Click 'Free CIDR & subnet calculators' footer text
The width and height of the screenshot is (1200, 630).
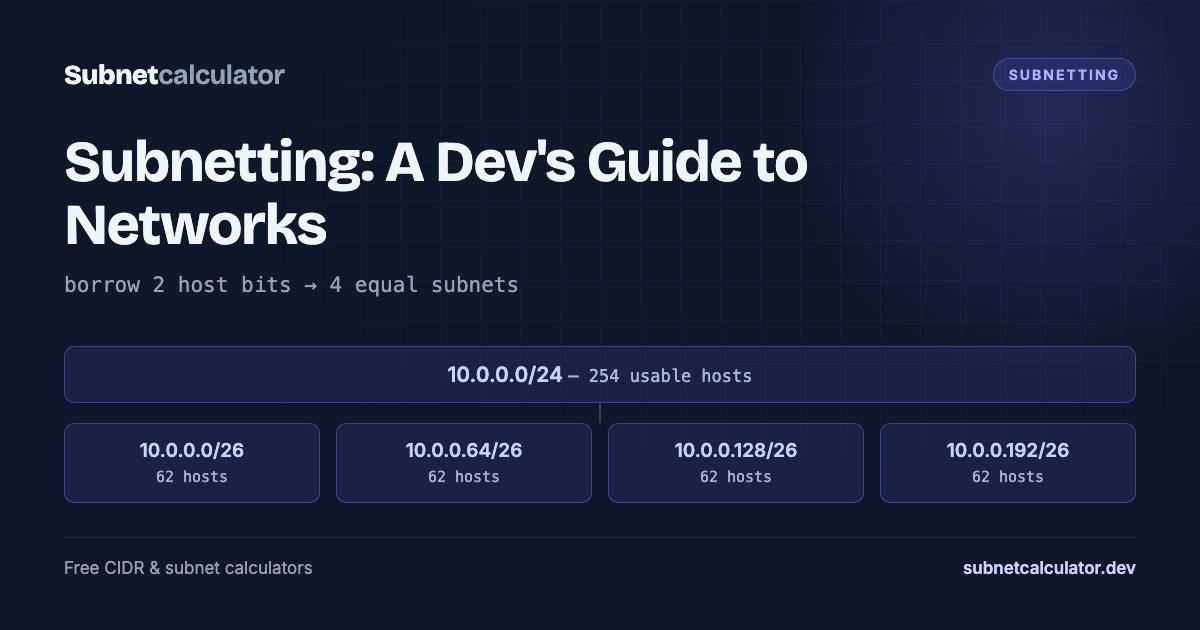point(188,568)
